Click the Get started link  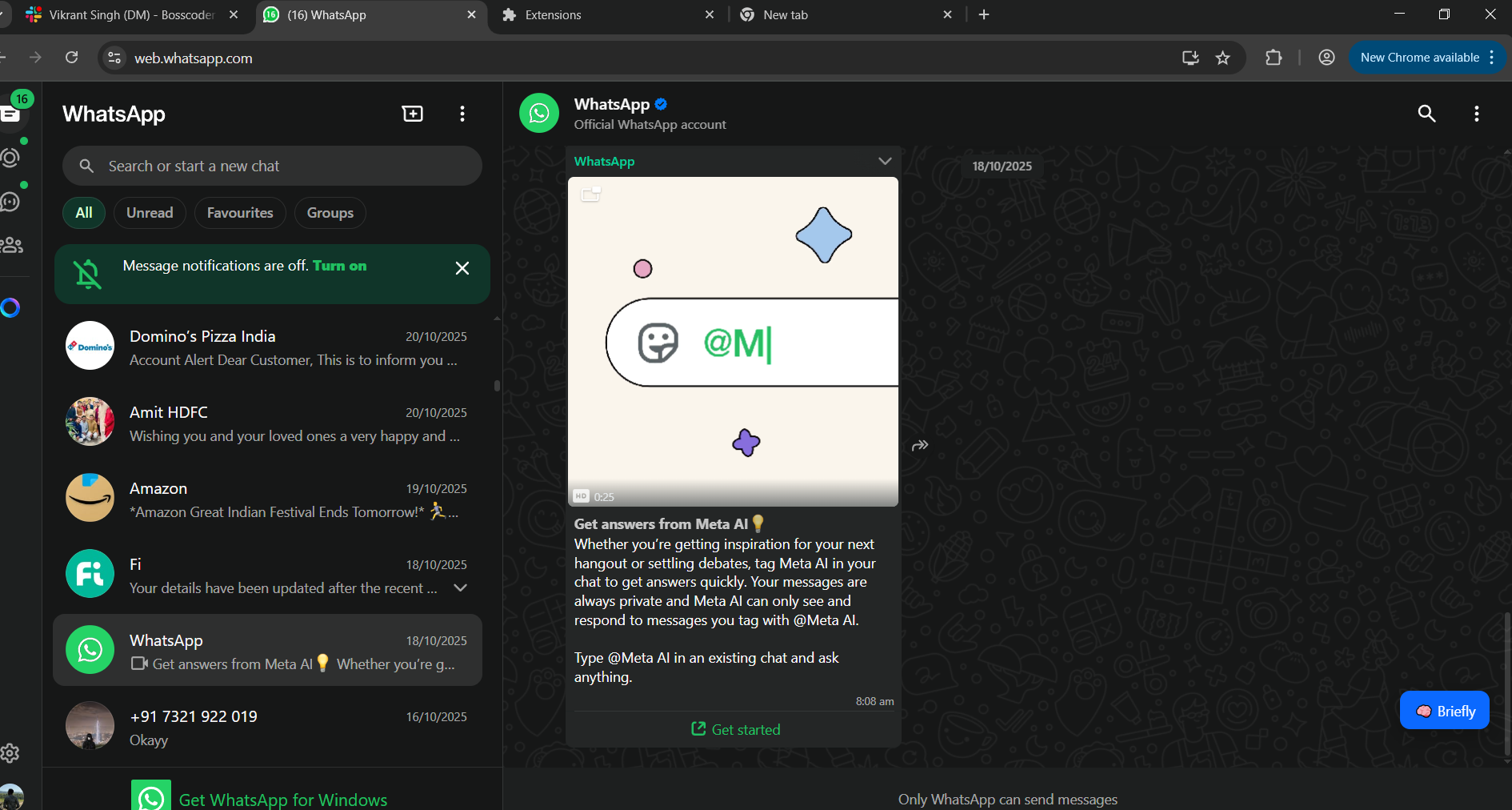coord(735,729)
